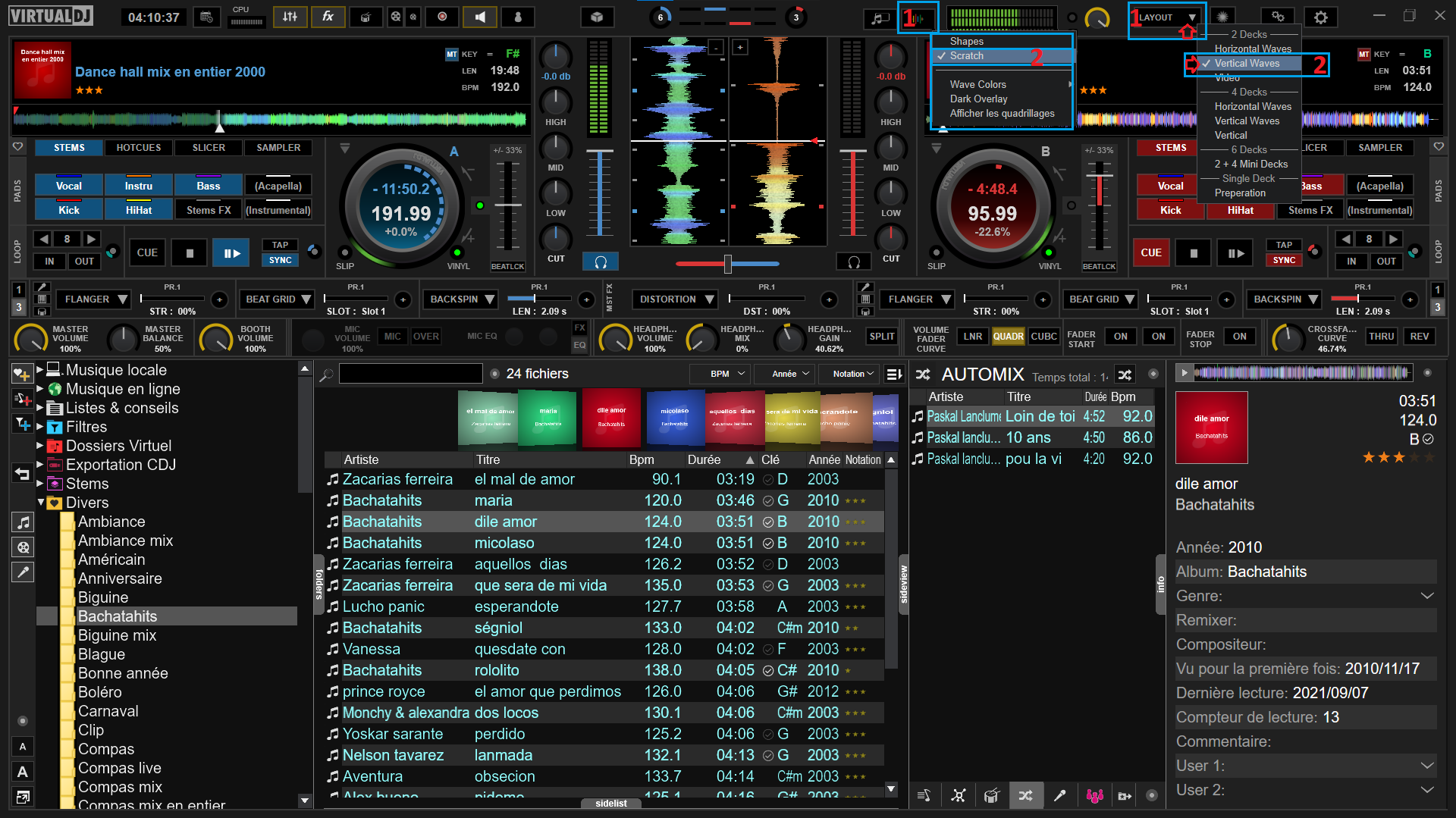Viewport: 1456px width, 818px height.
Task: Click the sun brightness icon in top bar
Action: [x=1222, y=17]
